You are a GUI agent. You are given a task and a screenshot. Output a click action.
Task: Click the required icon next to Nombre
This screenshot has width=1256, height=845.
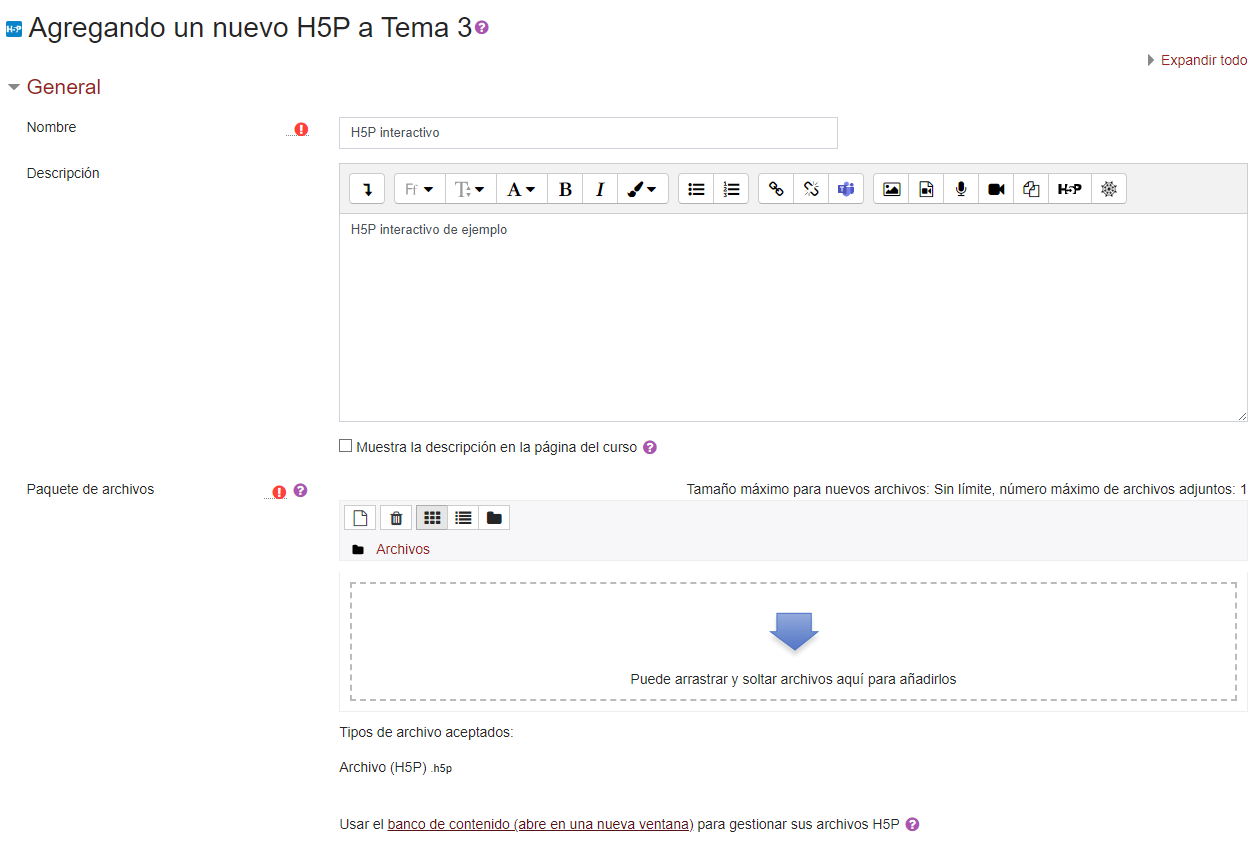pyautogui.click(x=301, y=129)
